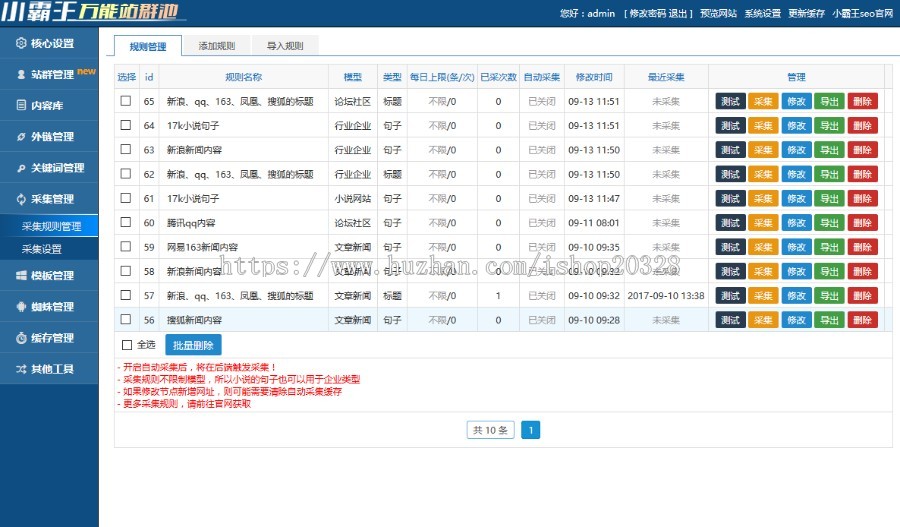Viewport: 900px width, 527px height.
Task: Click rule name 网易163新闻内容
Action: click(x=202, y=247)
